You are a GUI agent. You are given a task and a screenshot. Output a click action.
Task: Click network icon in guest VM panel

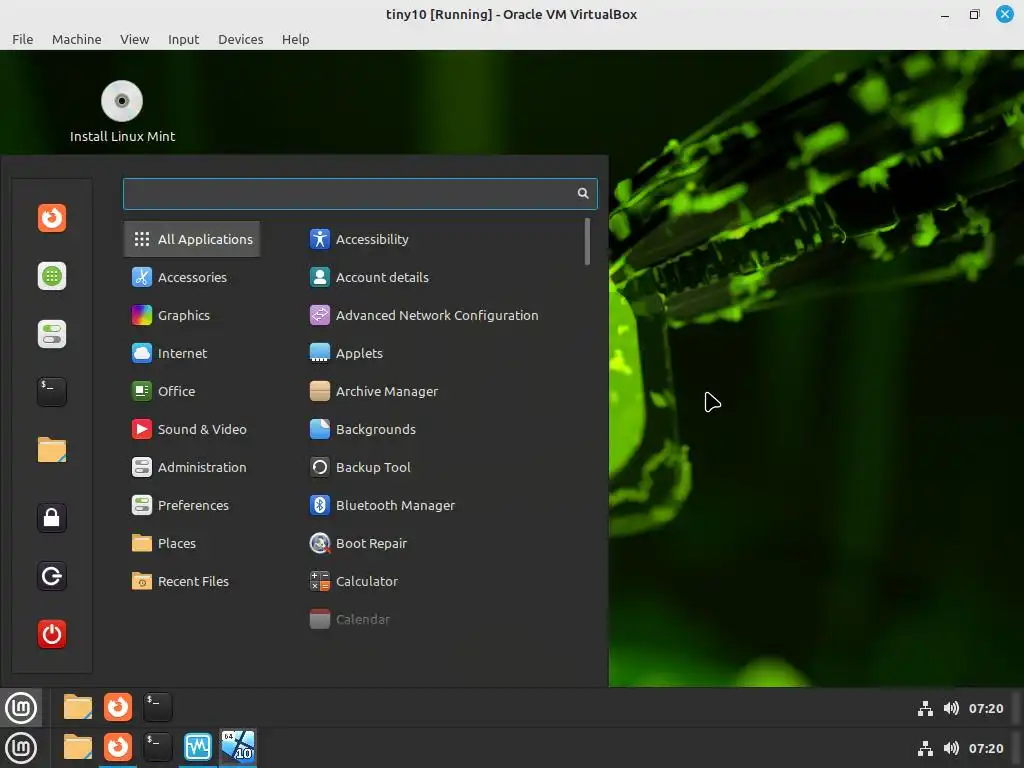[925, 708]
